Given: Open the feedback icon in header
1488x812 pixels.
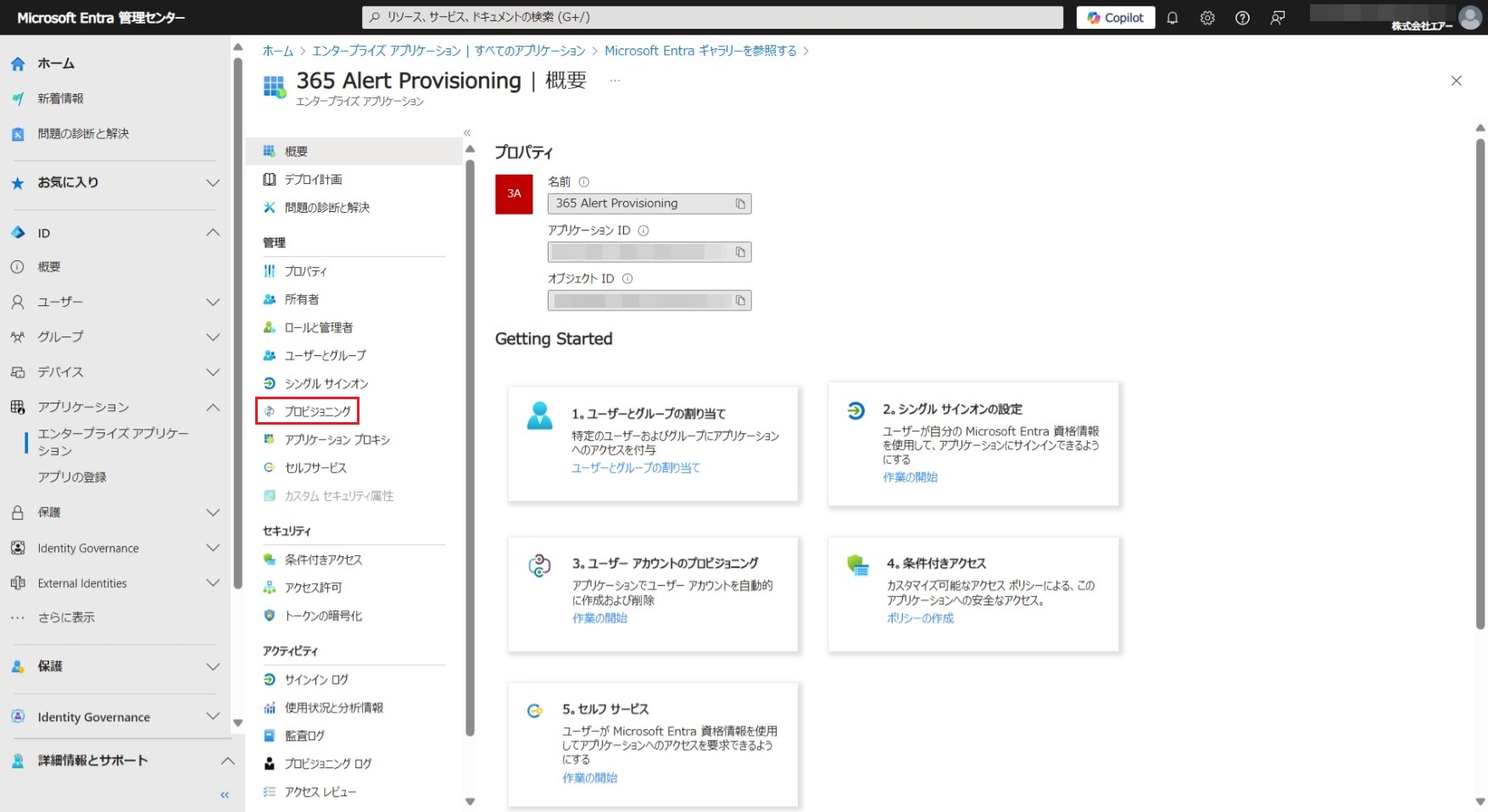Looking at the screenshot, I should (1278, 18).
